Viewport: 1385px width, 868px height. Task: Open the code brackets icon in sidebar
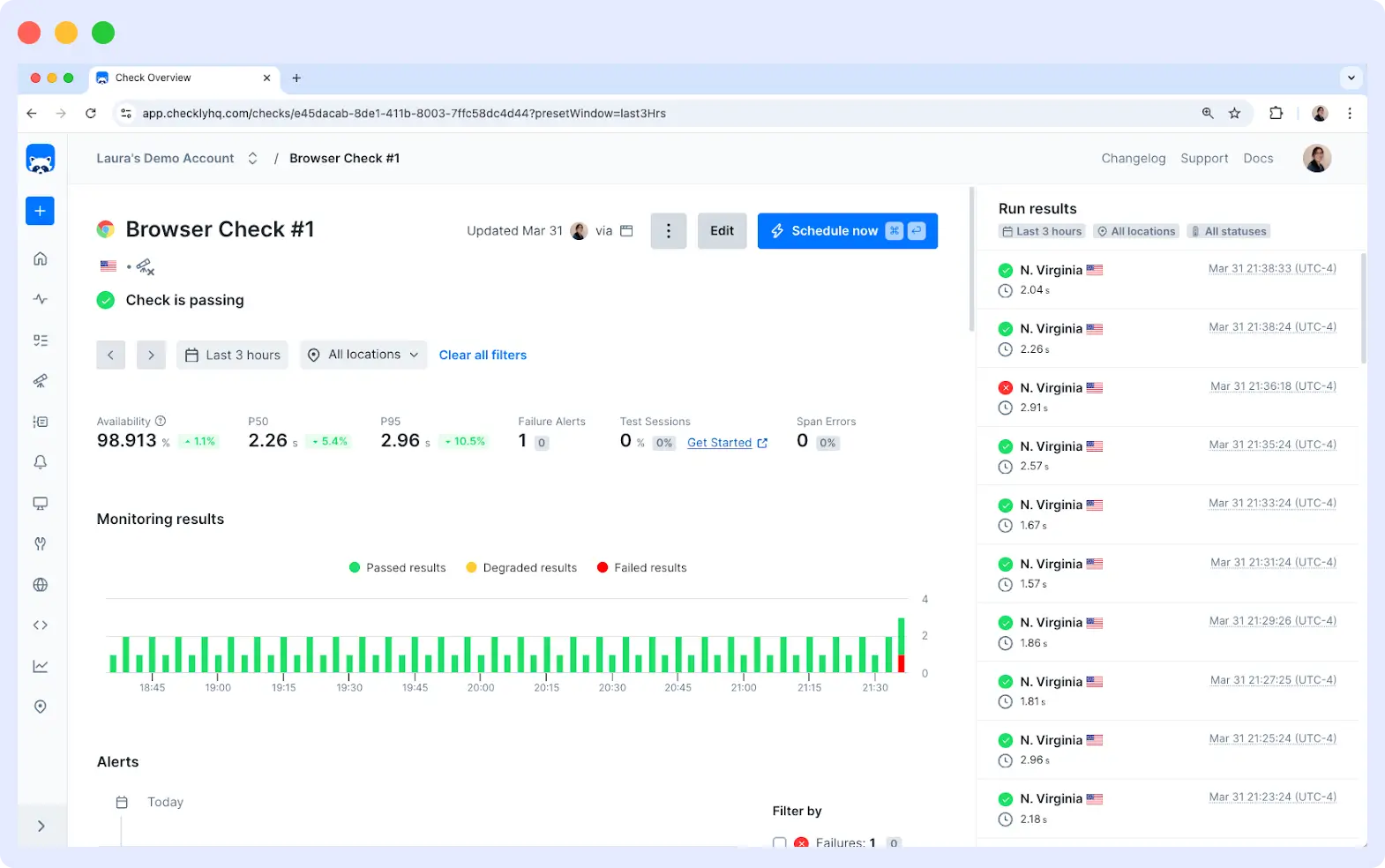click(40, 625)
